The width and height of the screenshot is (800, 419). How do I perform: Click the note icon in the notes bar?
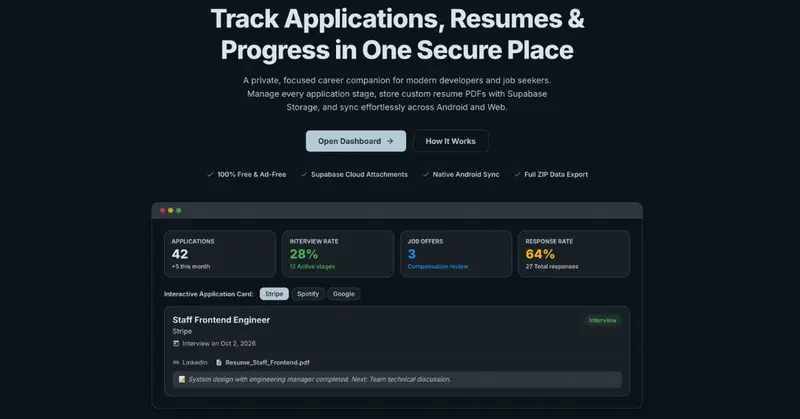(x=182, y=379)
